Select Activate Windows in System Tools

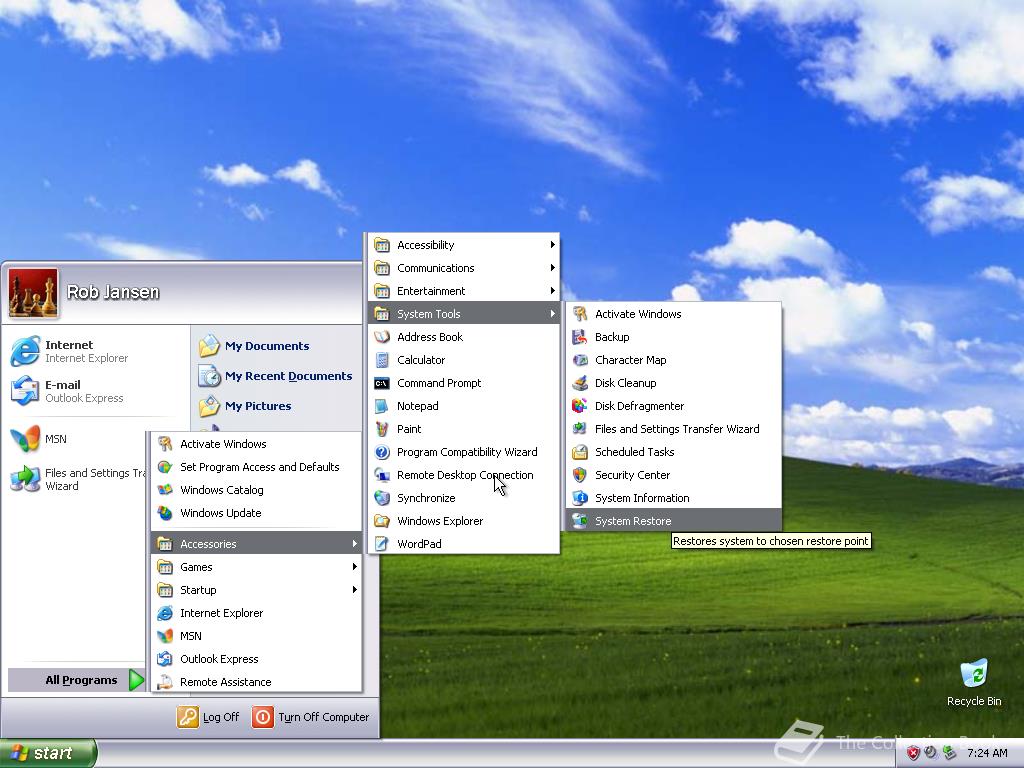673,314
